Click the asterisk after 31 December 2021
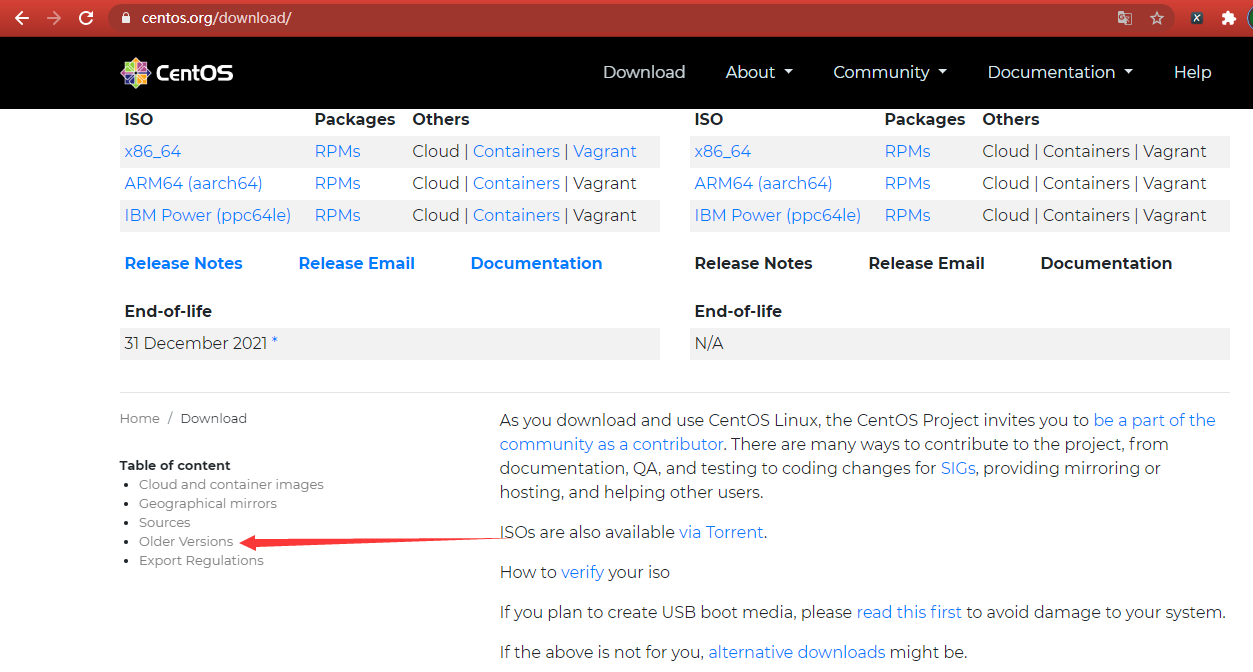 pyautogui.click(x=275, y=342)
